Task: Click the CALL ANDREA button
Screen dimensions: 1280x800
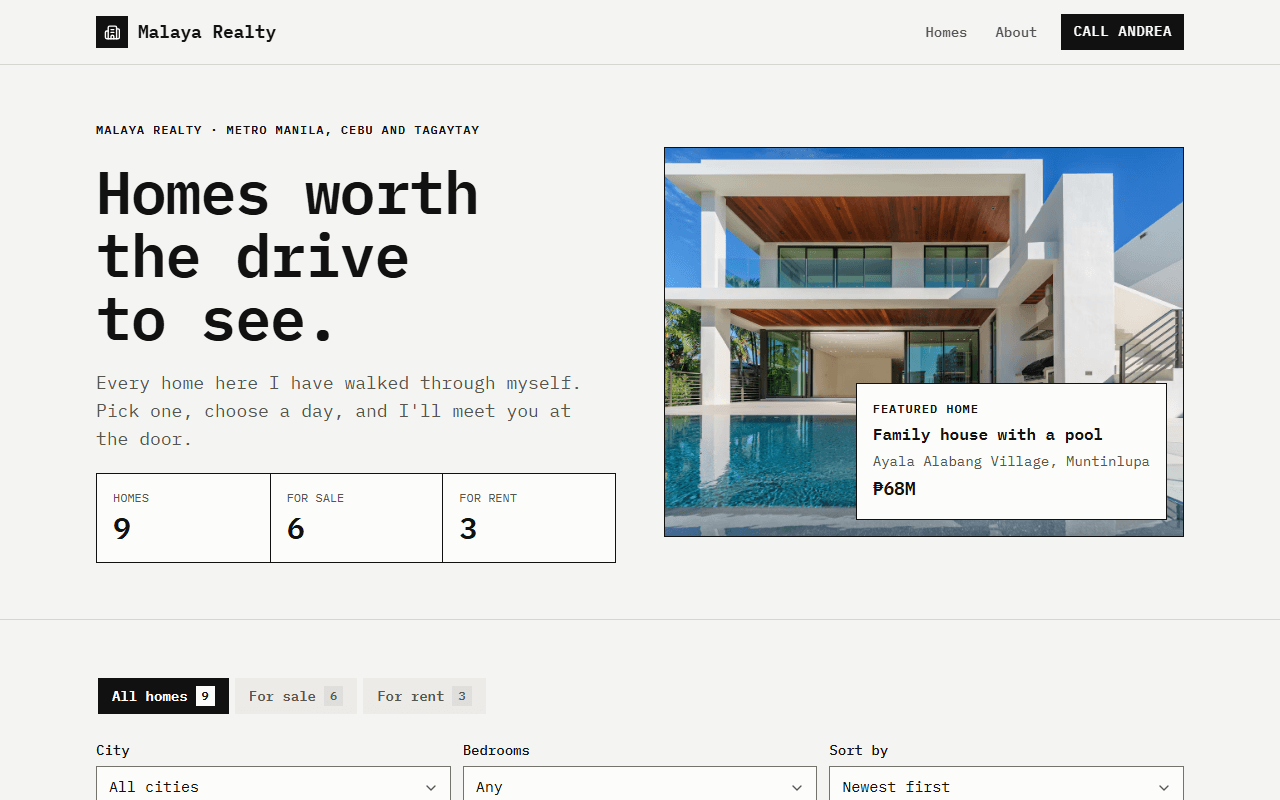Action: click(1122, 32)
